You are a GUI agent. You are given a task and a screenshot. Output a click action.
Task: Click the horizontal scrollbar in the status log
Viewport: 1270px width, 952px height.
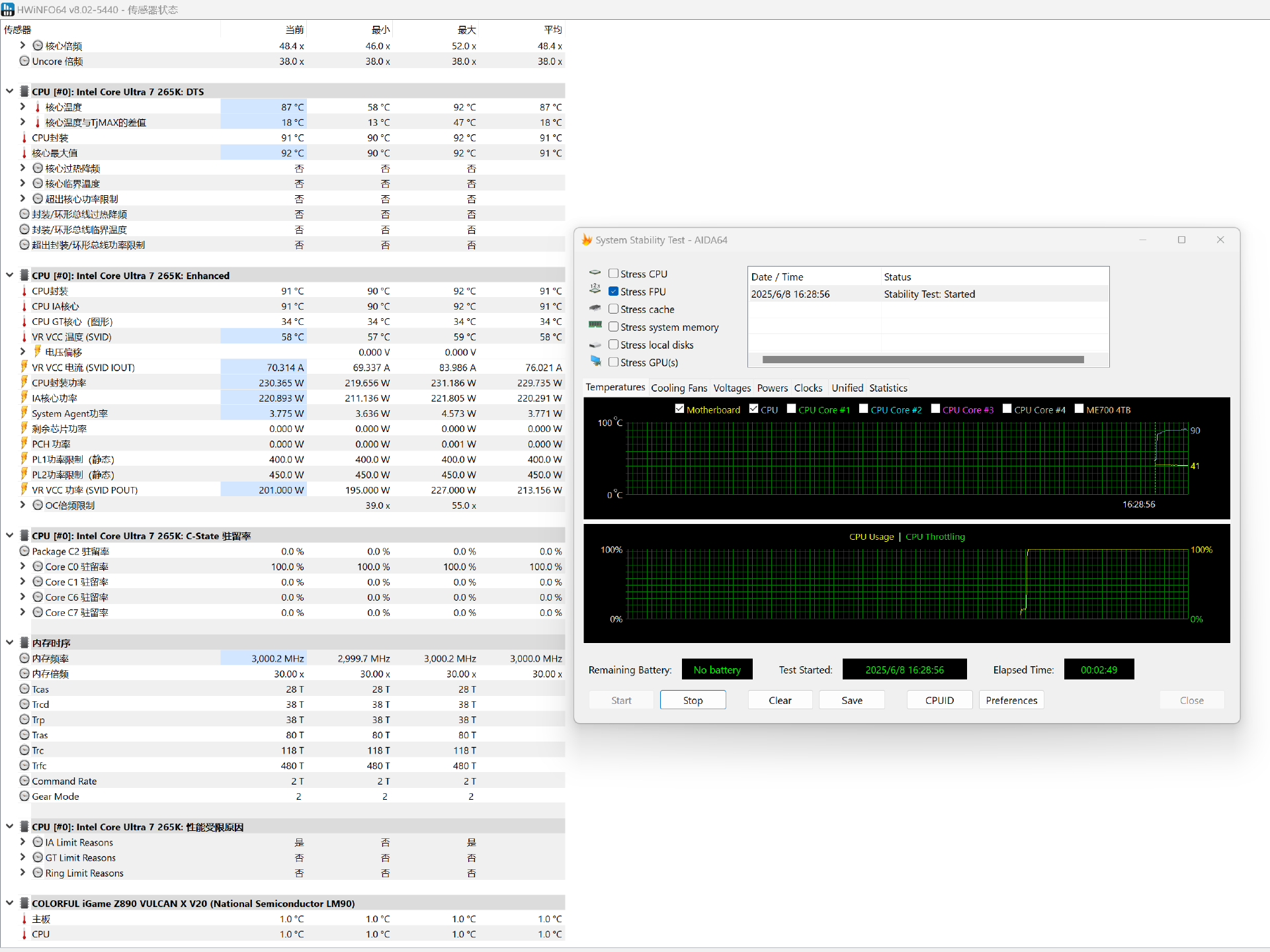(x=923, y=360)
